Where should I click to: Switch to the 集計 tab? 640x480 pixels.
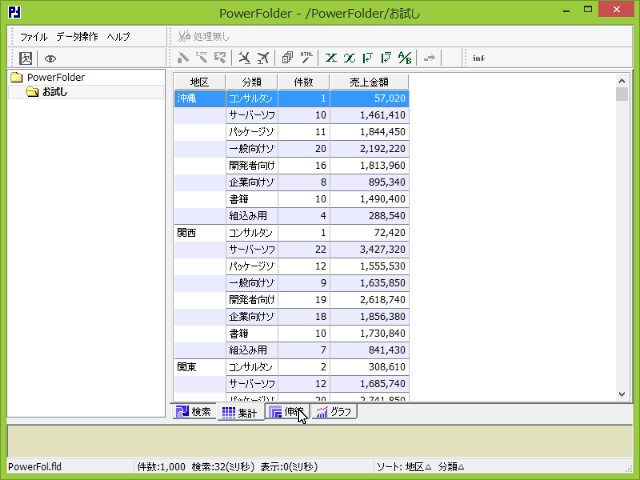(240, 413)
